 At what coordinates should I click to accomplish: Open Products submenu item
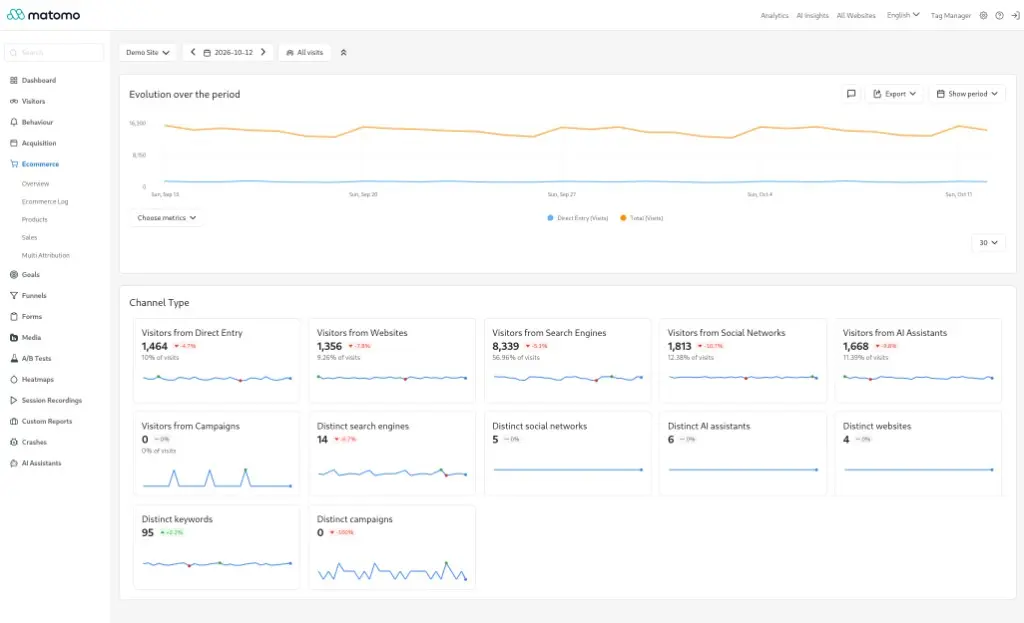tap(35, 219)
